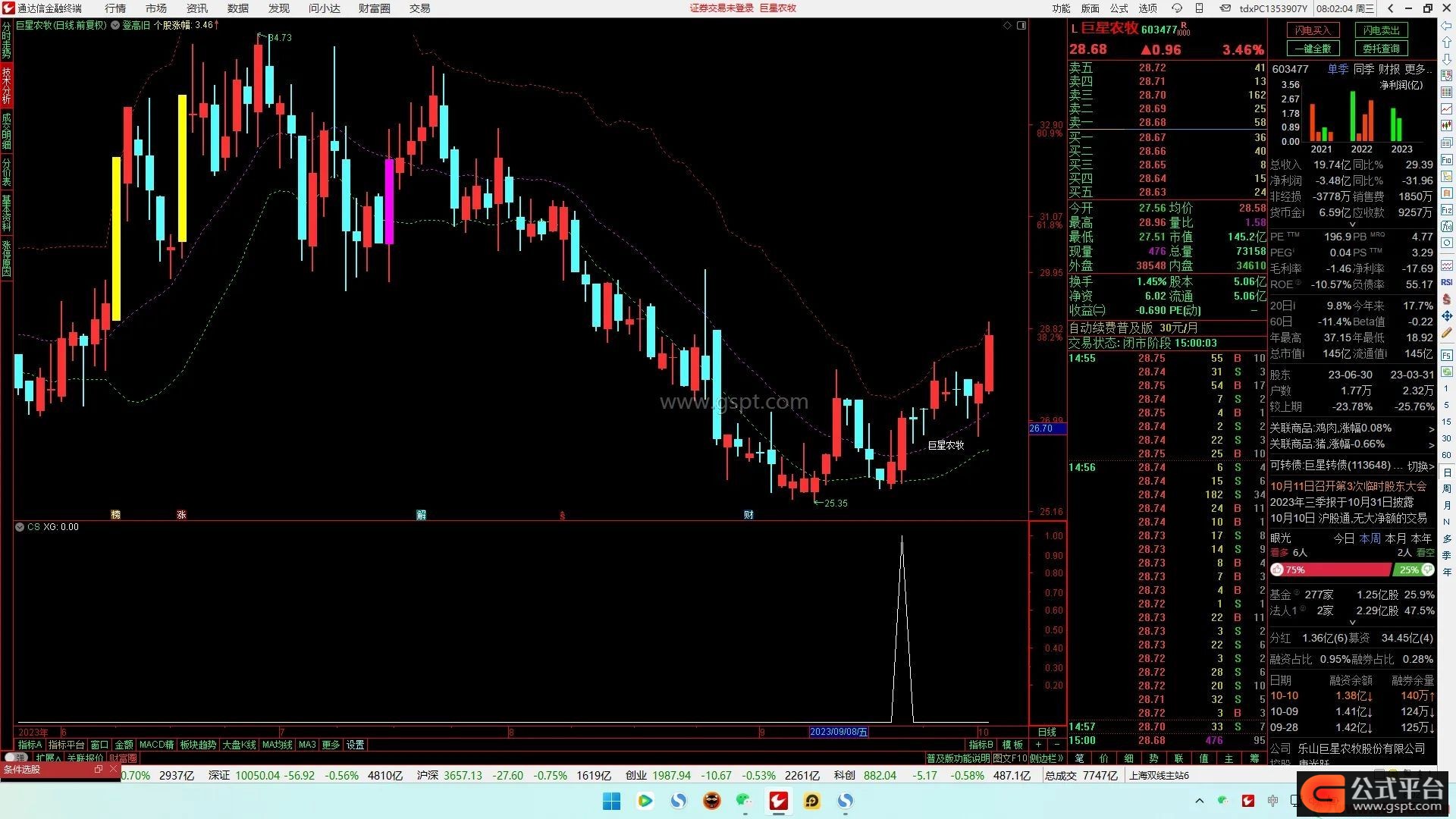Select 本周 in the 眼光 sentiment section
Screen dimensions: 1456x819
click(1370, 538)
